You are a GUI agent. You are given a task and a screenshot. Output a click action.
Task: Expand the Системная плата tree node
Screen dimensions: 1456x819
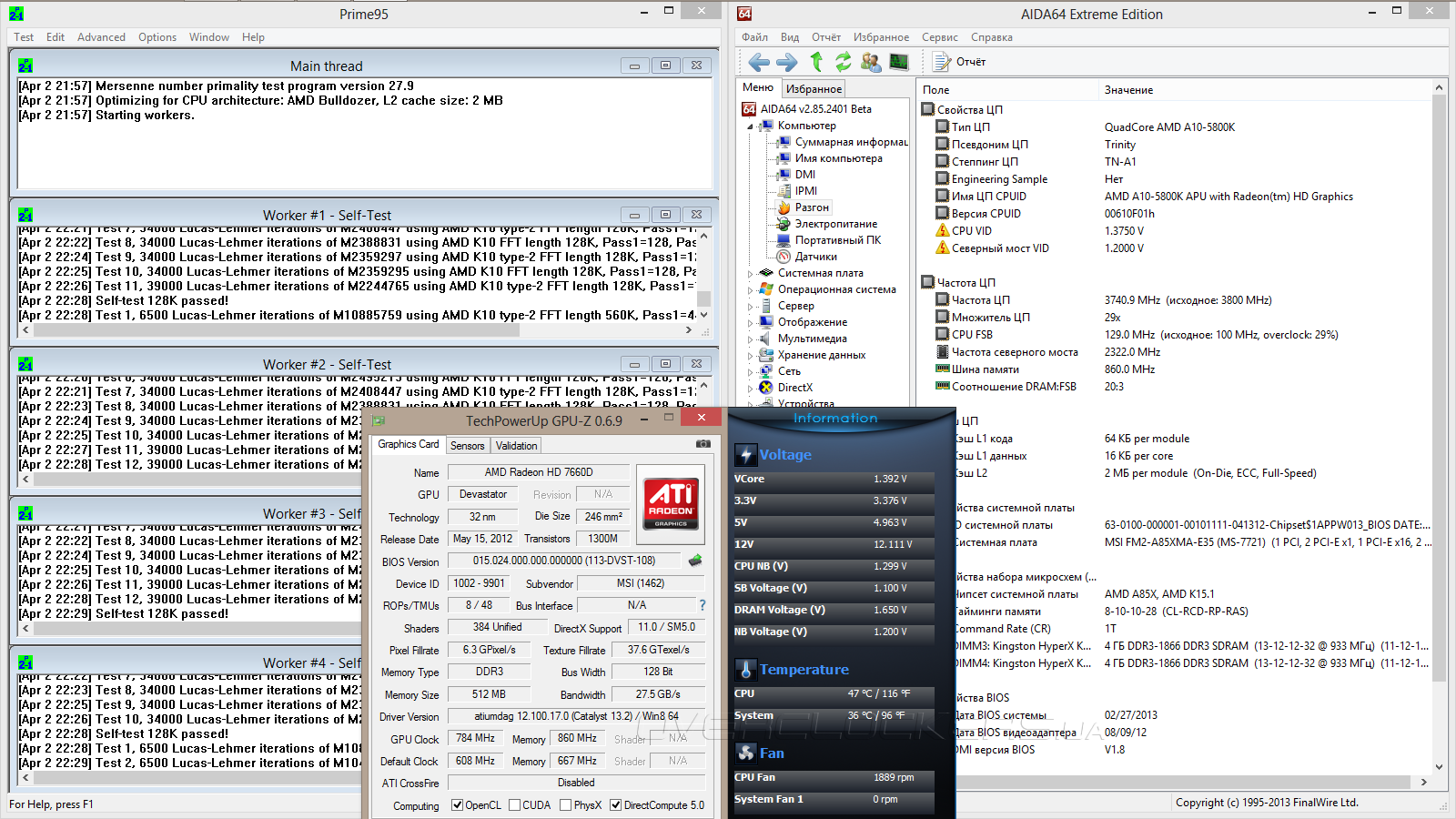coord(751,274)
